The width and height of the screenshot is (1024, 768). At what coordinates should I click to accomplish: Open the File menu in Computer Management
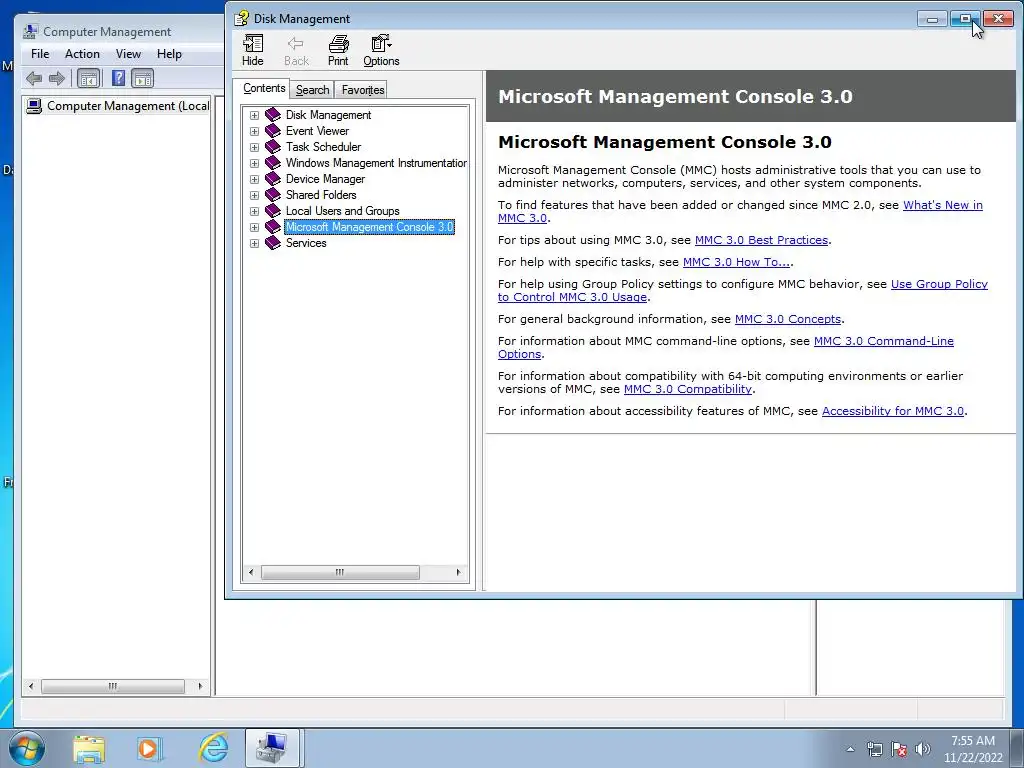tap(40, 54)
